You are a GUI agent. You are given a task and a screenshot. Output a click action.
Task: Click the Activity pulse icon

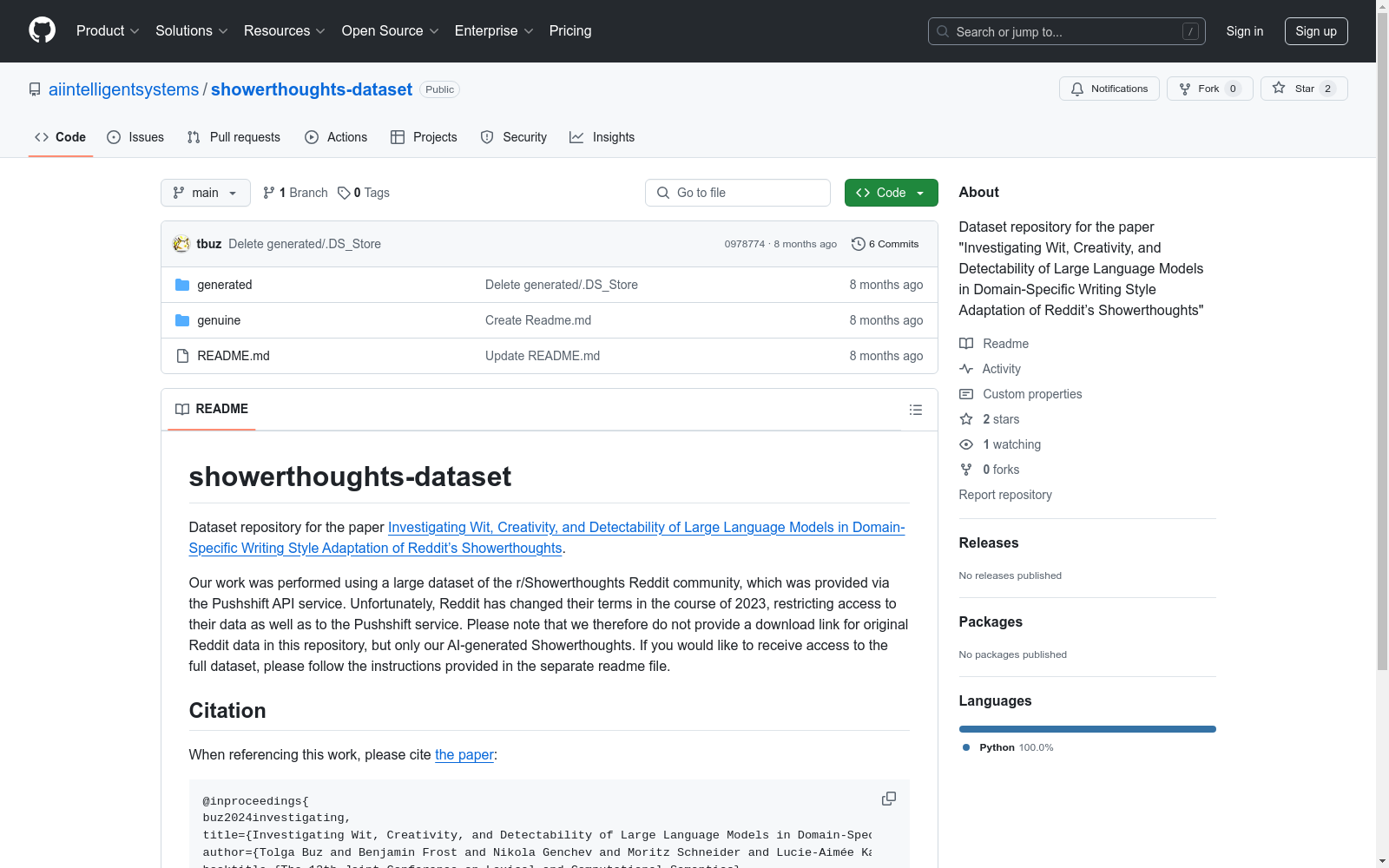click(966, 369)
